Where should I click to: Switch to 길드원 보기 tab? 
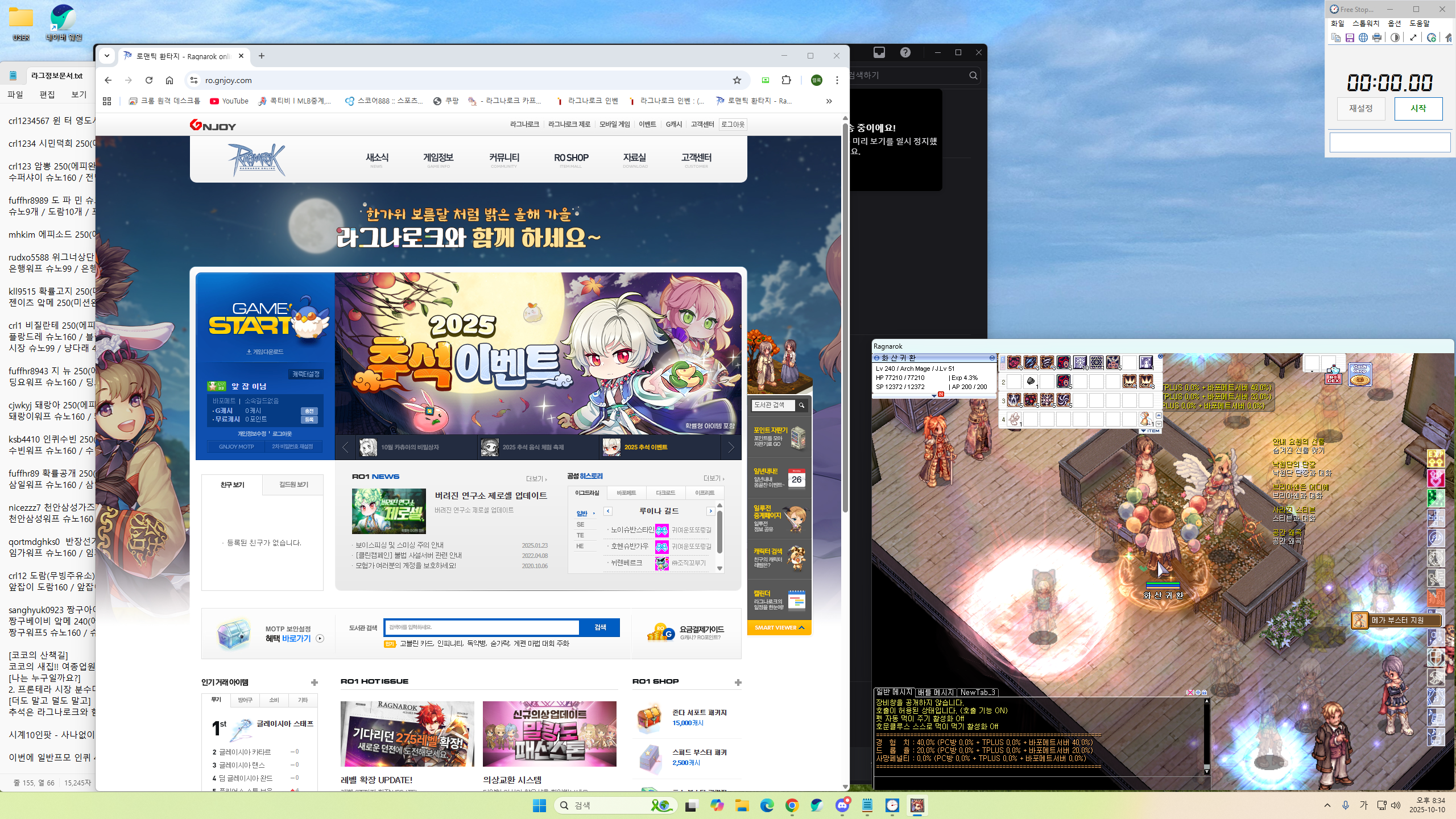tap(293, 485)
